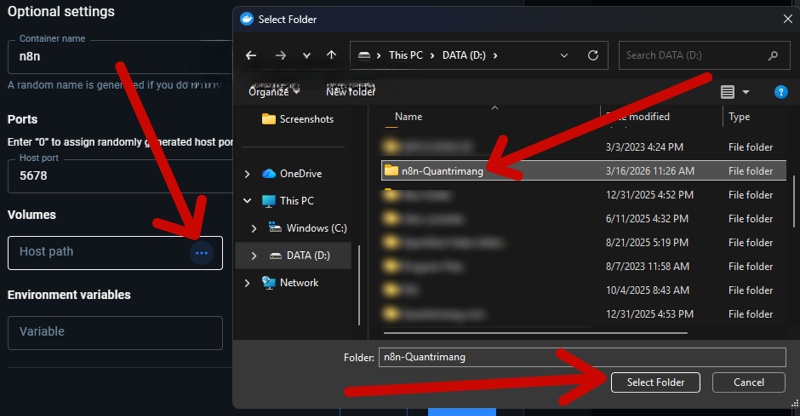Refresh the DATA (D:) folder listing

pyautogui.click(x=593, y=55)
